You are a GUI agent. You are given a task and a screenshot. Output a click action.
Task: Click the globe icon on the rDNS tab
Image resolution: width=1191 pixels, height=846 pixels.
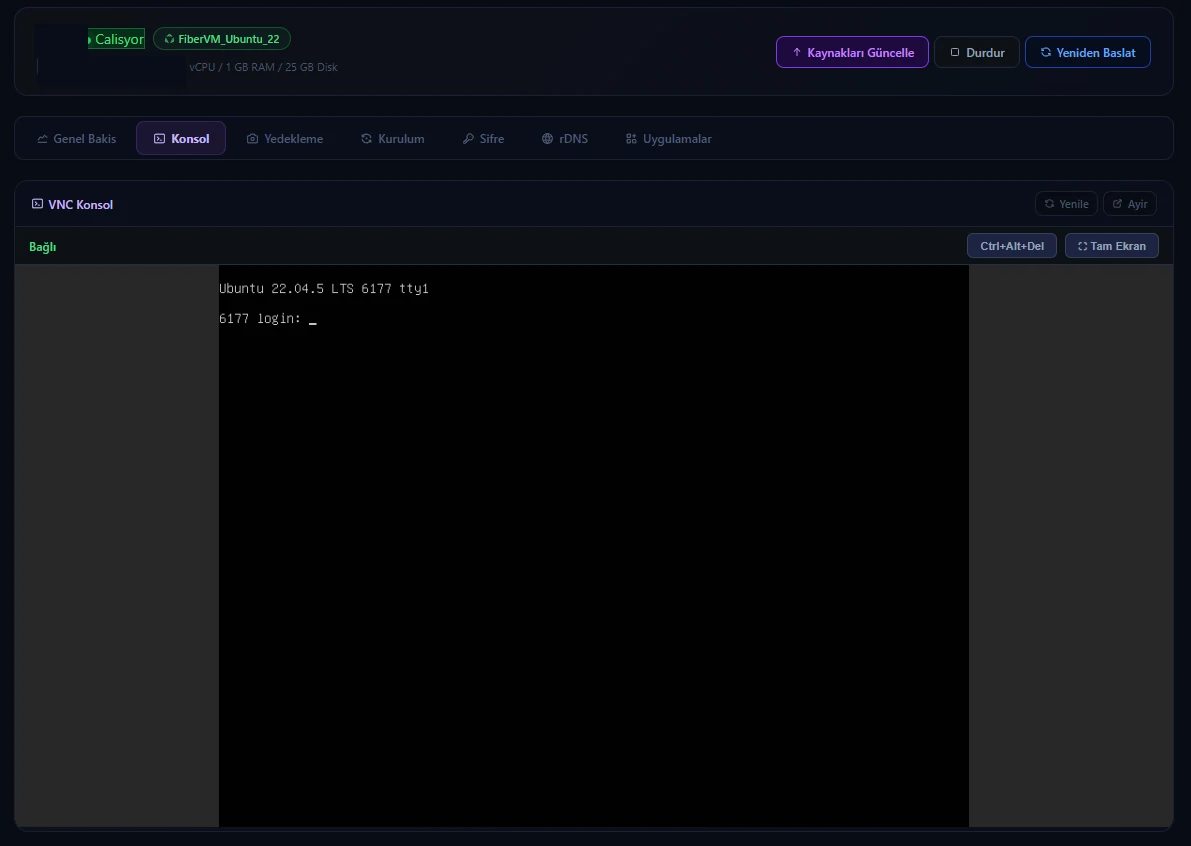(x=547, y=139)
